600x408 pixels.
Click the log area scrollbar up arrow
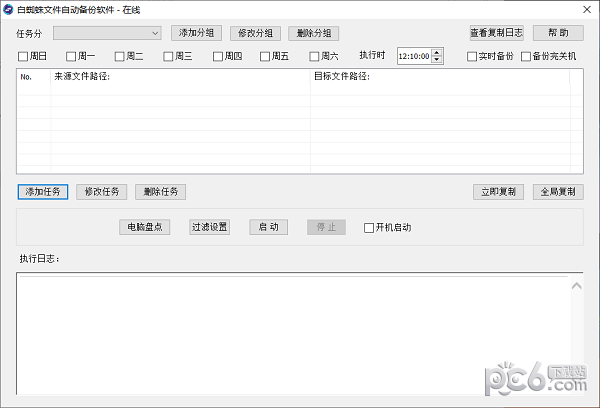coord(576,287)
